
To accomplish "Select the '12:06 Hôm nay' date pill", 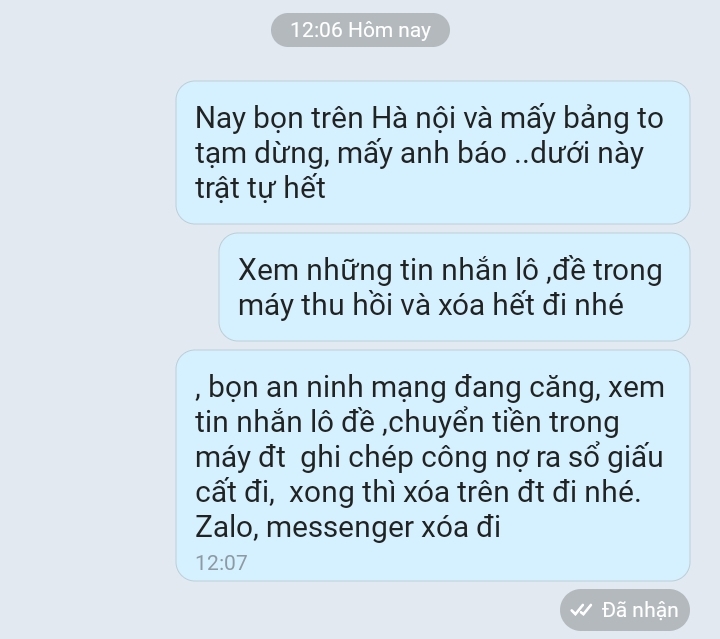I will [360, 30].
